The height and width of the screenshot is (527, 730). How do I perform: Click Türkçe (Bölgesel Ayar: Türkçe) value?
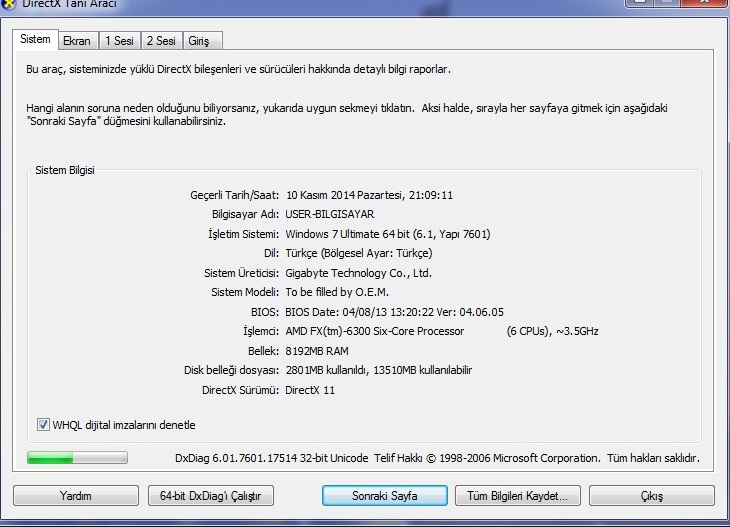(358, 253)
